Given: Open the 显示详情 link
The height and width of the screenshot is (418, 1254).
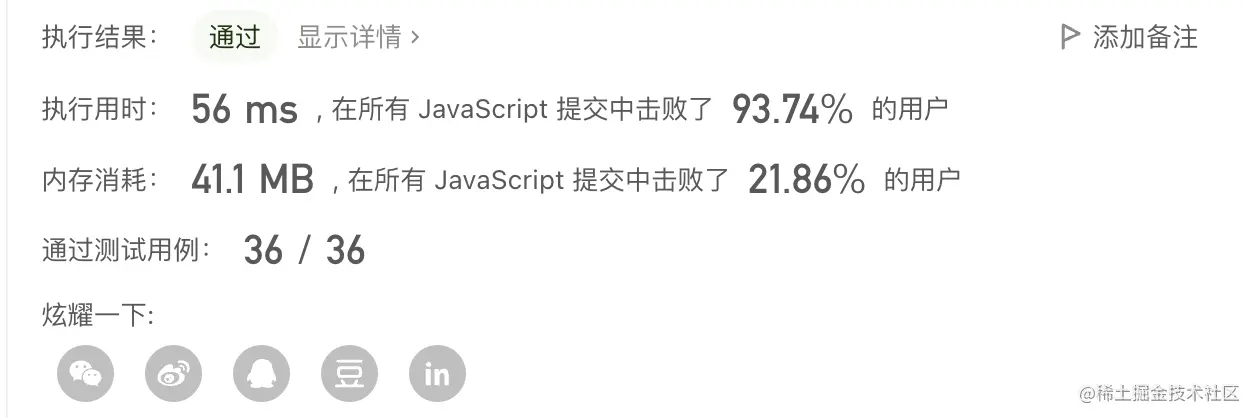Looking at the screenshot, I should tap(349, 38).
